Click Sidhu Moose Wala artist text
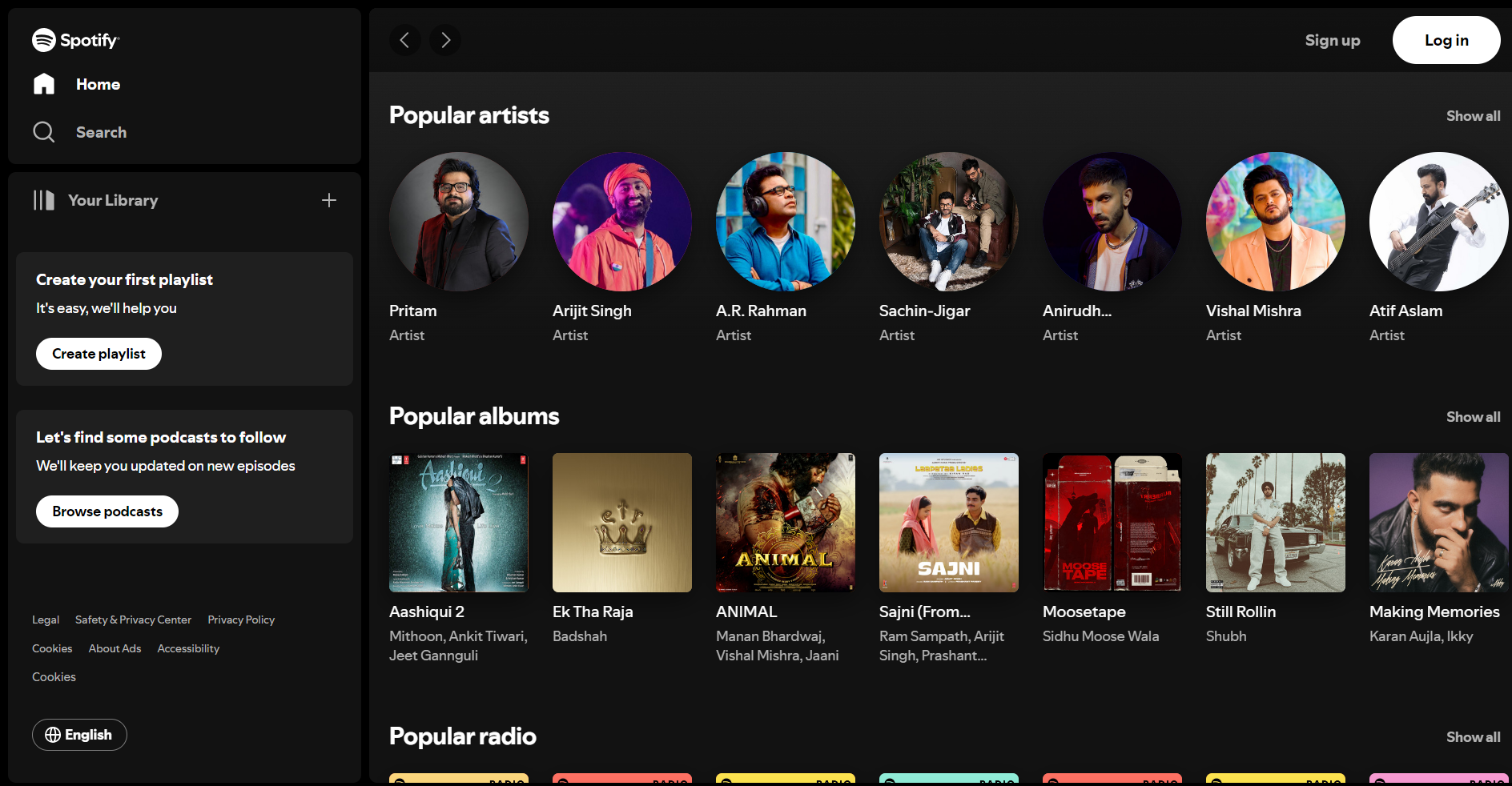The image size is (1512, 786). coord(1101,636)
